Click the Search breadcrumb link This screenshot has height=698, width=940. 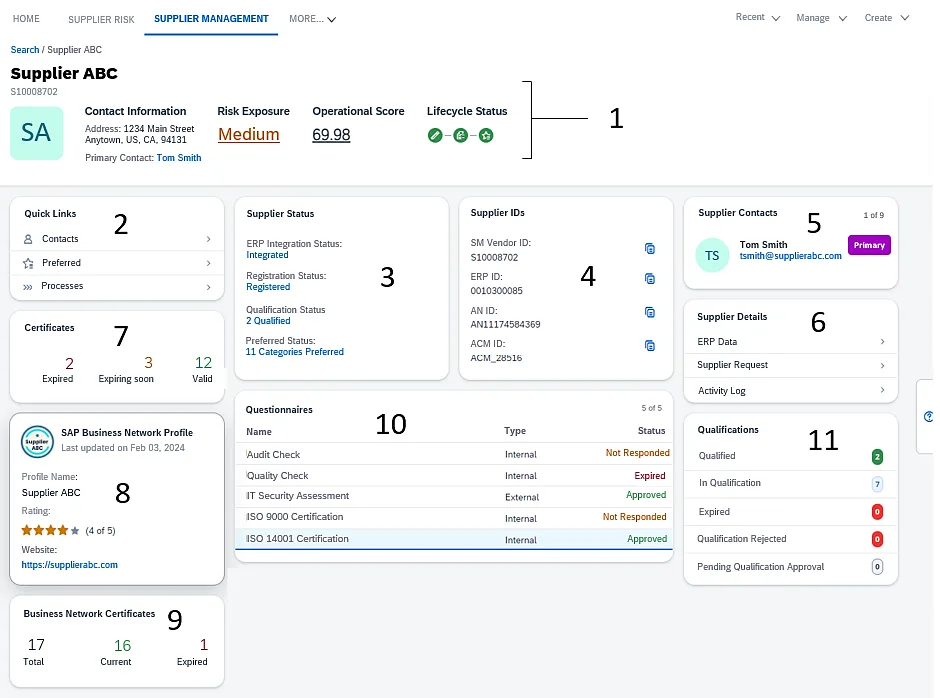25,50
